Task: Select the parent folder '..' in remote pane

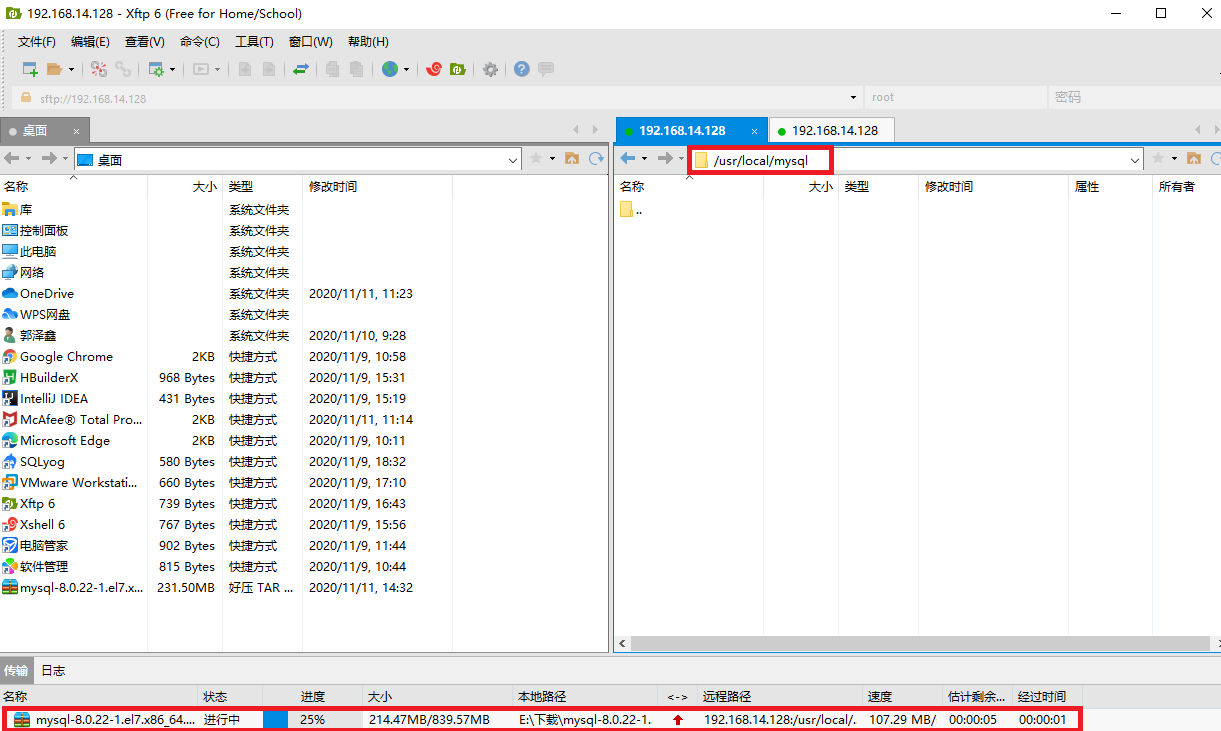Action: click(x=632, y=210)
